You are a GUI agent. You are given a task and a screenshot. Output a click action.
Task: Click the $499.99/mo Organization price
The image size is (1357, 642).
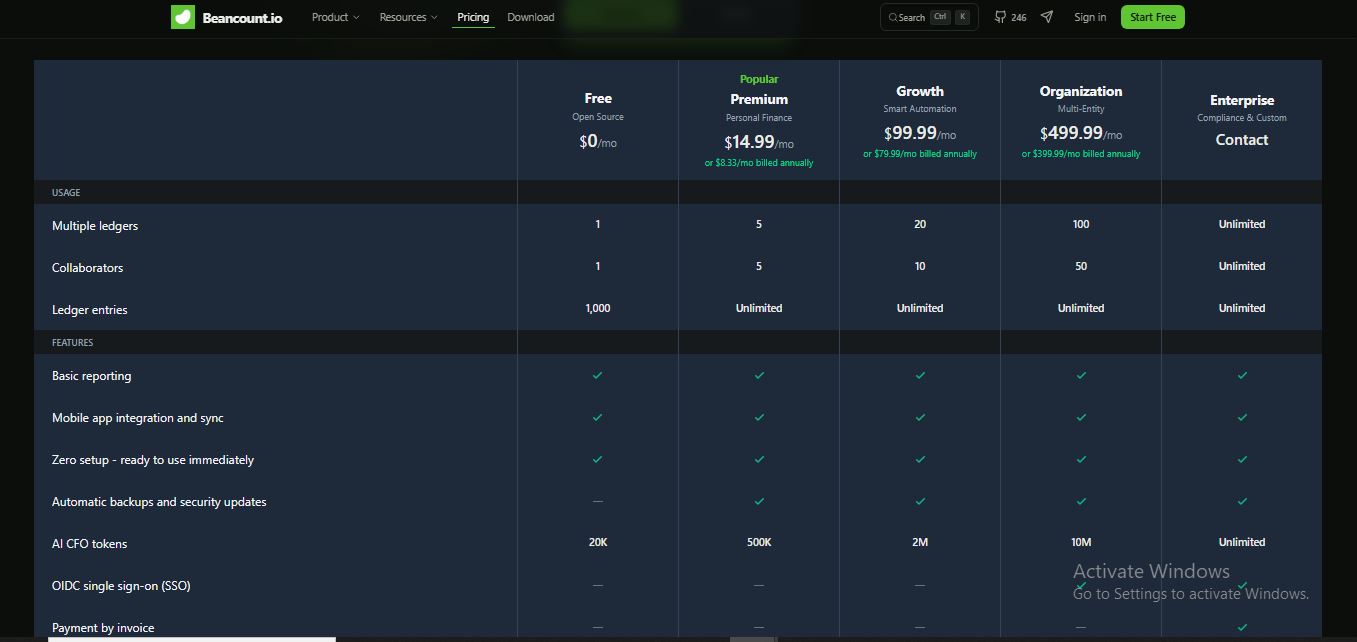1081,133
